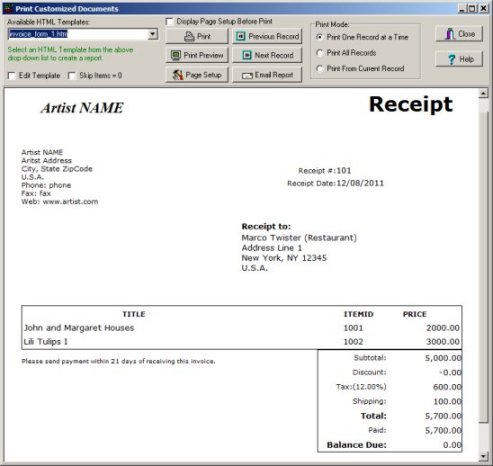Screen dimensions: 493x466
Task: Click the Help question mark icon
Action: coord(452,60)
